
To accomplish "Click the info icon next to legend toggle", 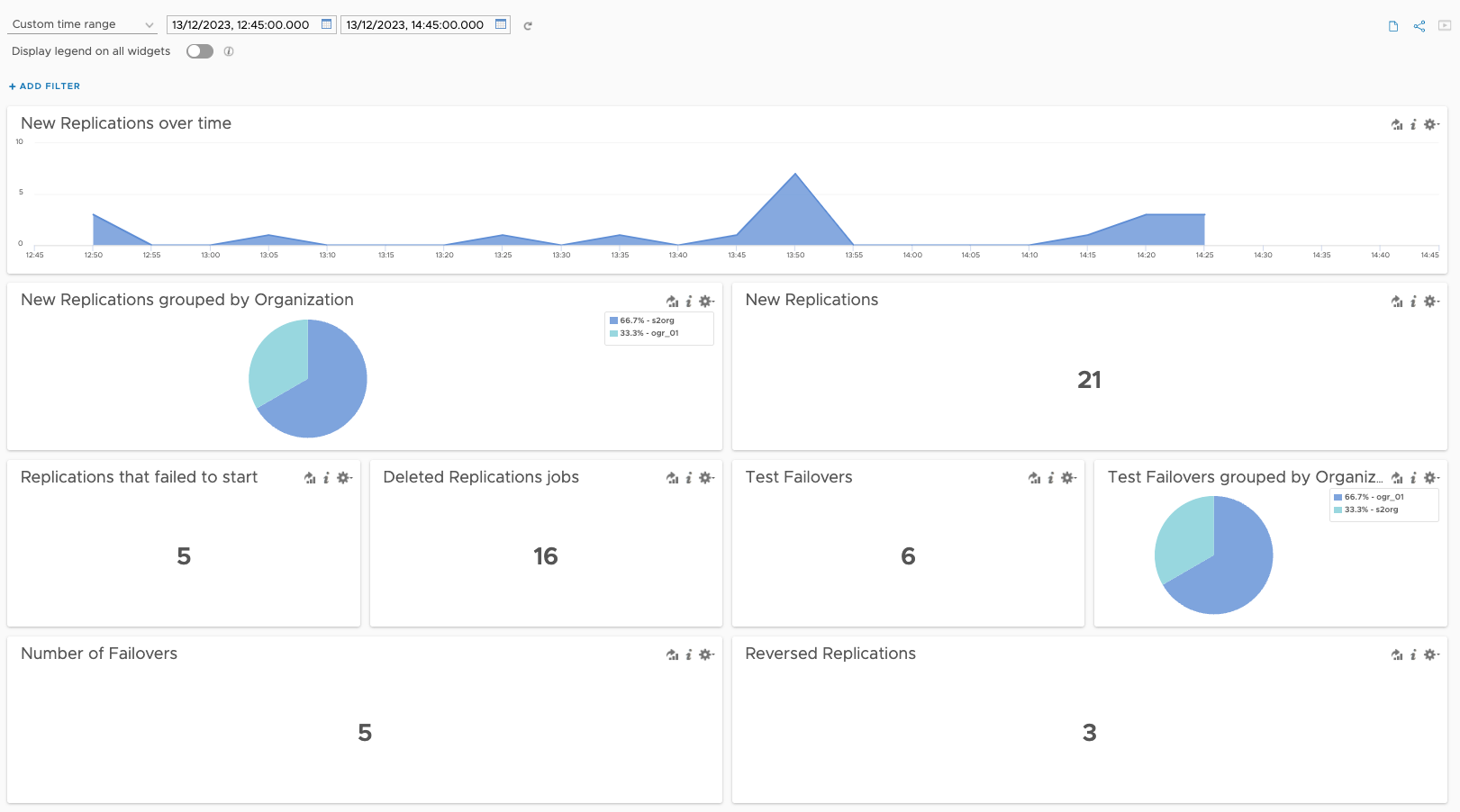I will tap(229, 51).
